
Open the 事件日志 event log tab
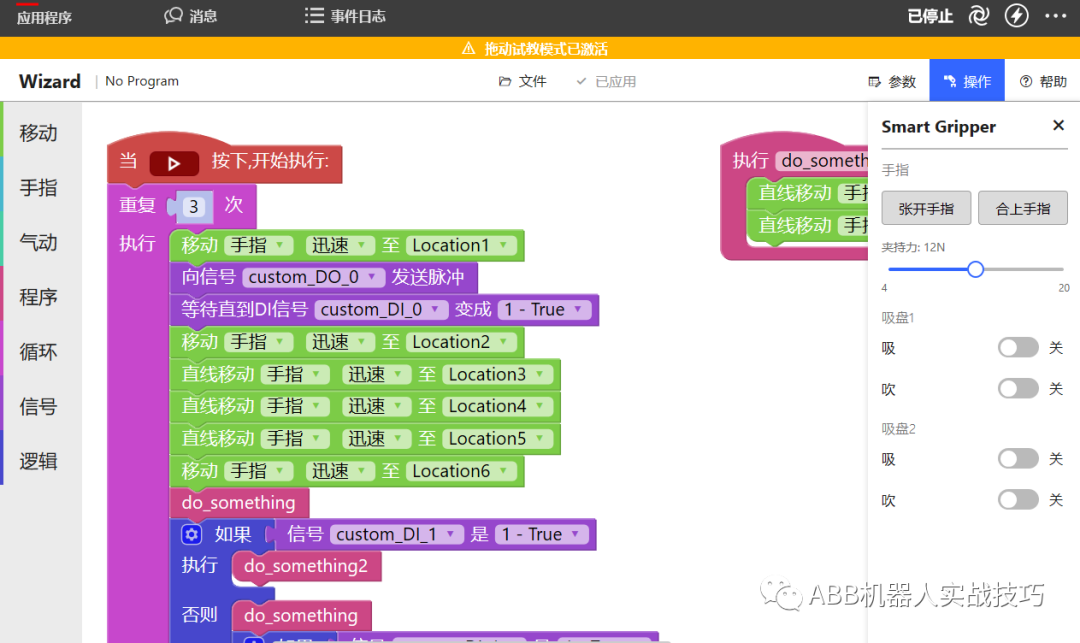pyautogui.click(x=345, y=16)
